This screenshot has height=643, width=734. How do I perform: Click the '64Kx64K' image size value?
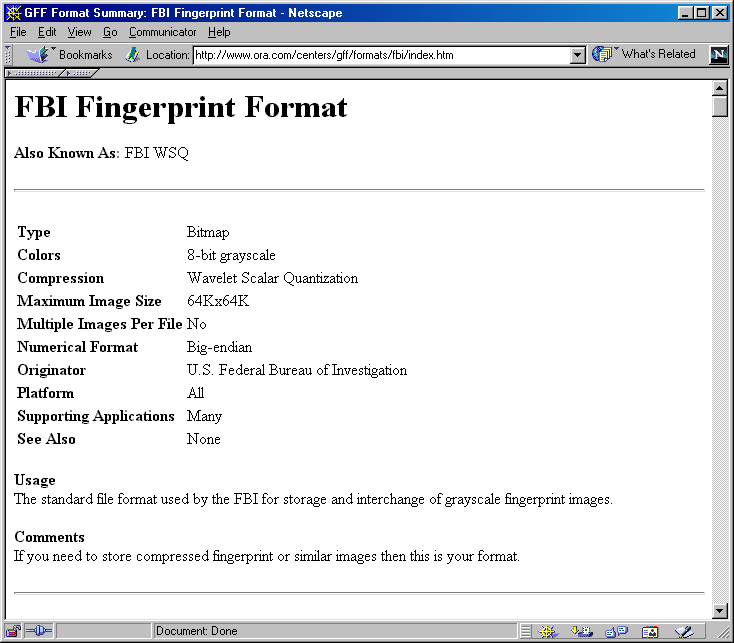218,301
